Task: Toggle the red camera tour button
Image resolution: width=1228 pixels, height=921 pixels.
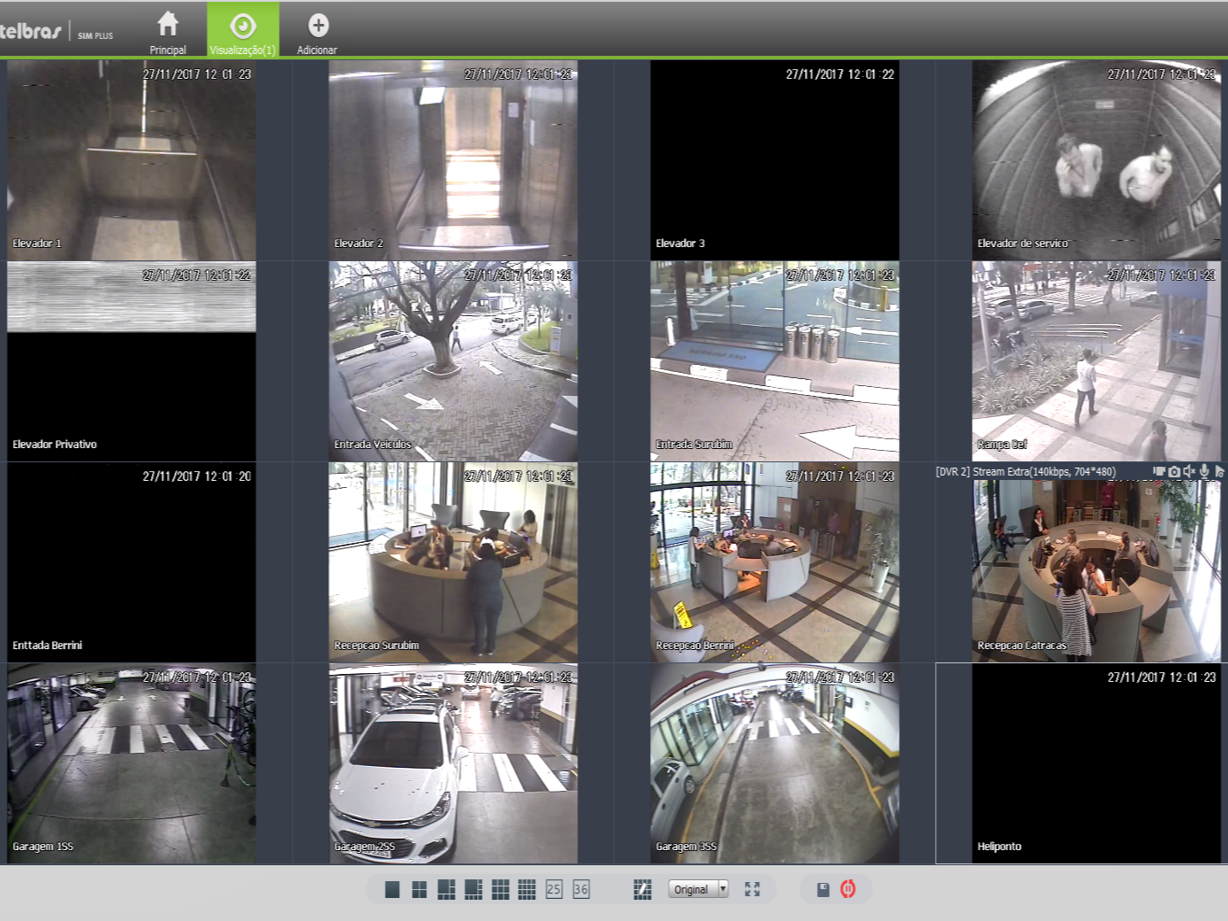Action: [x=848, y=889]
